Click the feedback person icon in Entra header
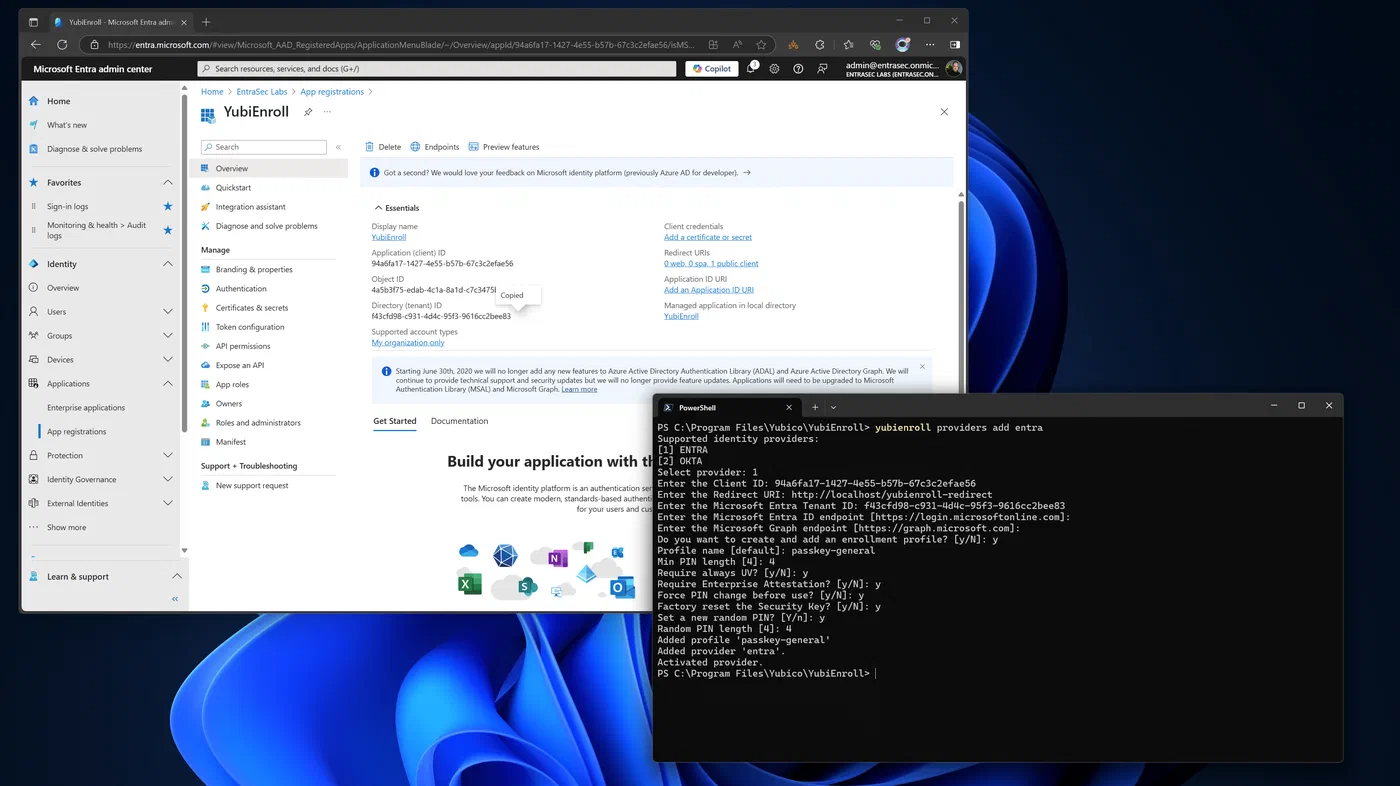The height and width of the screenshot is (786, 1400). point(822,69)
